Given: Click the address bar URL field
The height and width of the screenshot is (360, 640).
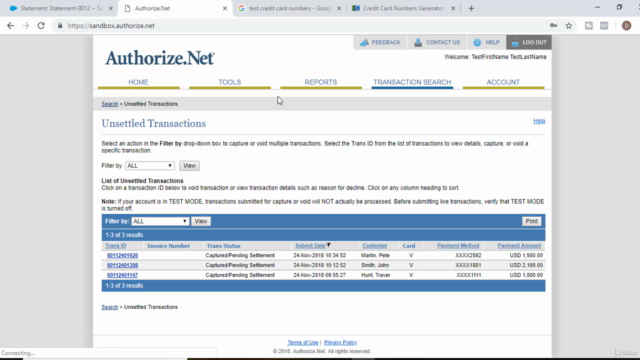Looking at the screenshot, I should [302, 26].
